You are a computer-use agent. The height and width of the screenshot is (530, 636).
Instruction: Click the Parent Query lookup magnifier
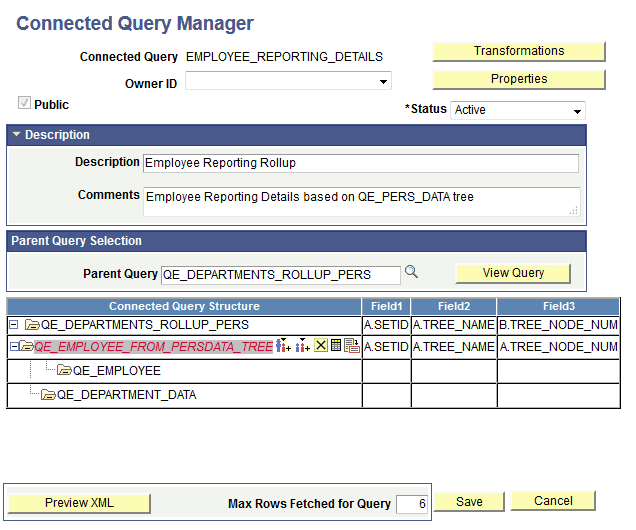(x=411, y=271)
